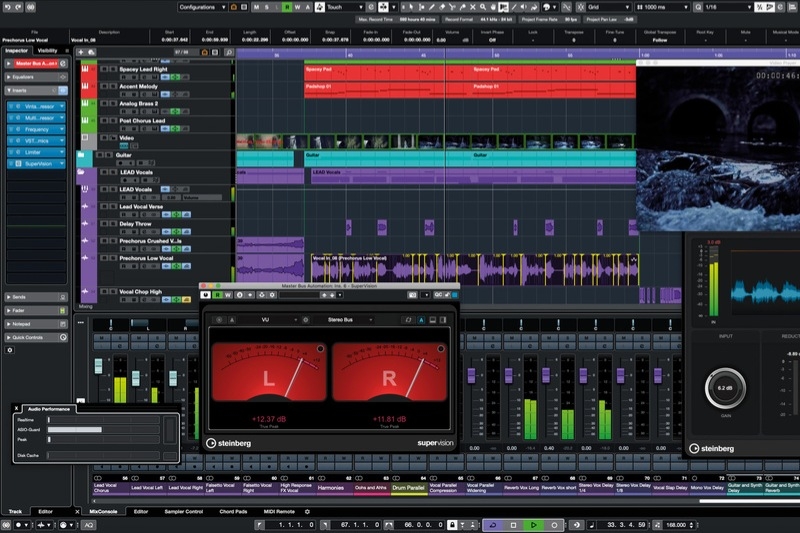The height and width of the screenshot is (533, 800).
Task: Open lower zone tab setup gear
Action: (x=307, y=512)
